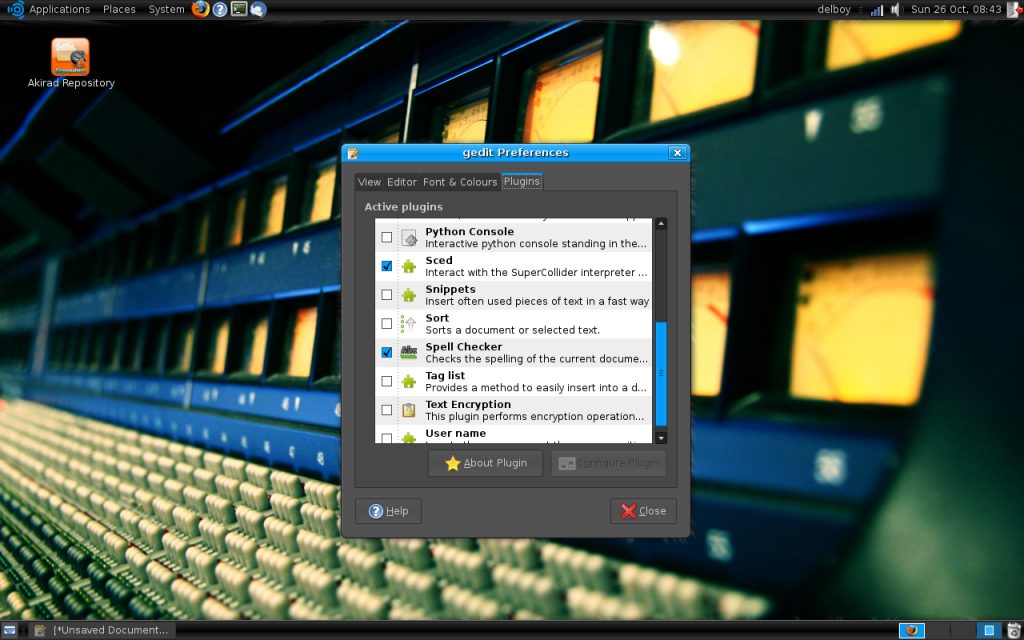Image resolution: width=1024 pixels, height=640 pixels.
Task: Tick the Text Encryption plugin checkbox
Action: (387, 409)
